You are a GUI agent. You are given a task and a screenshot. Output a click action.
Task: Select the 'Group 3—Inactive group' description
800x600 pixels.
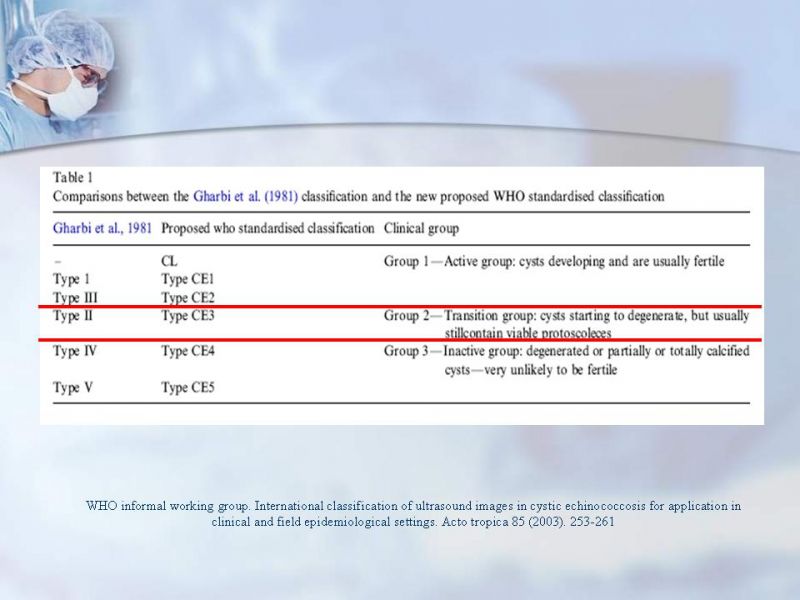click(567, 360)
